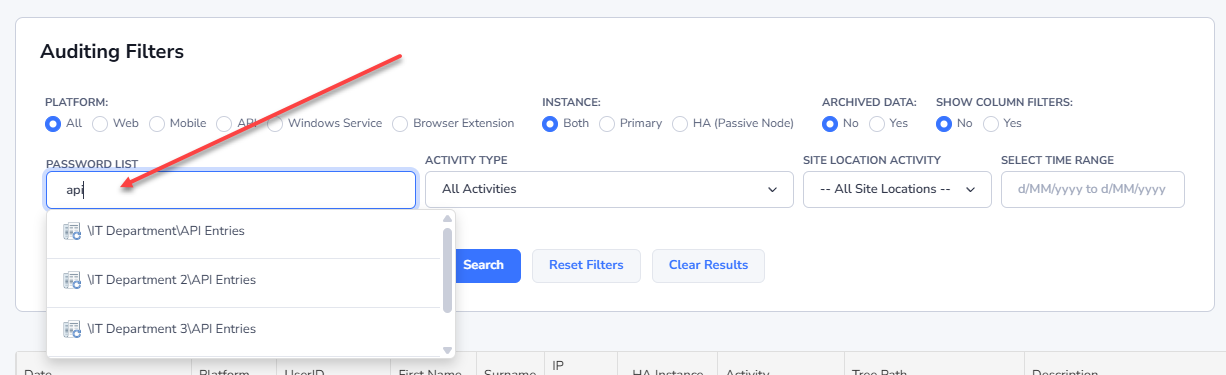Select the Windows Service platform option

(275, 124)
